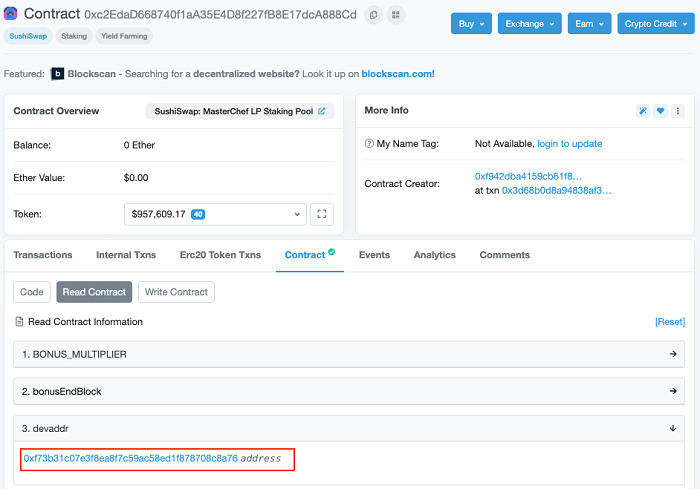Expand the Crypto Credit dropdown

(654, 23)
